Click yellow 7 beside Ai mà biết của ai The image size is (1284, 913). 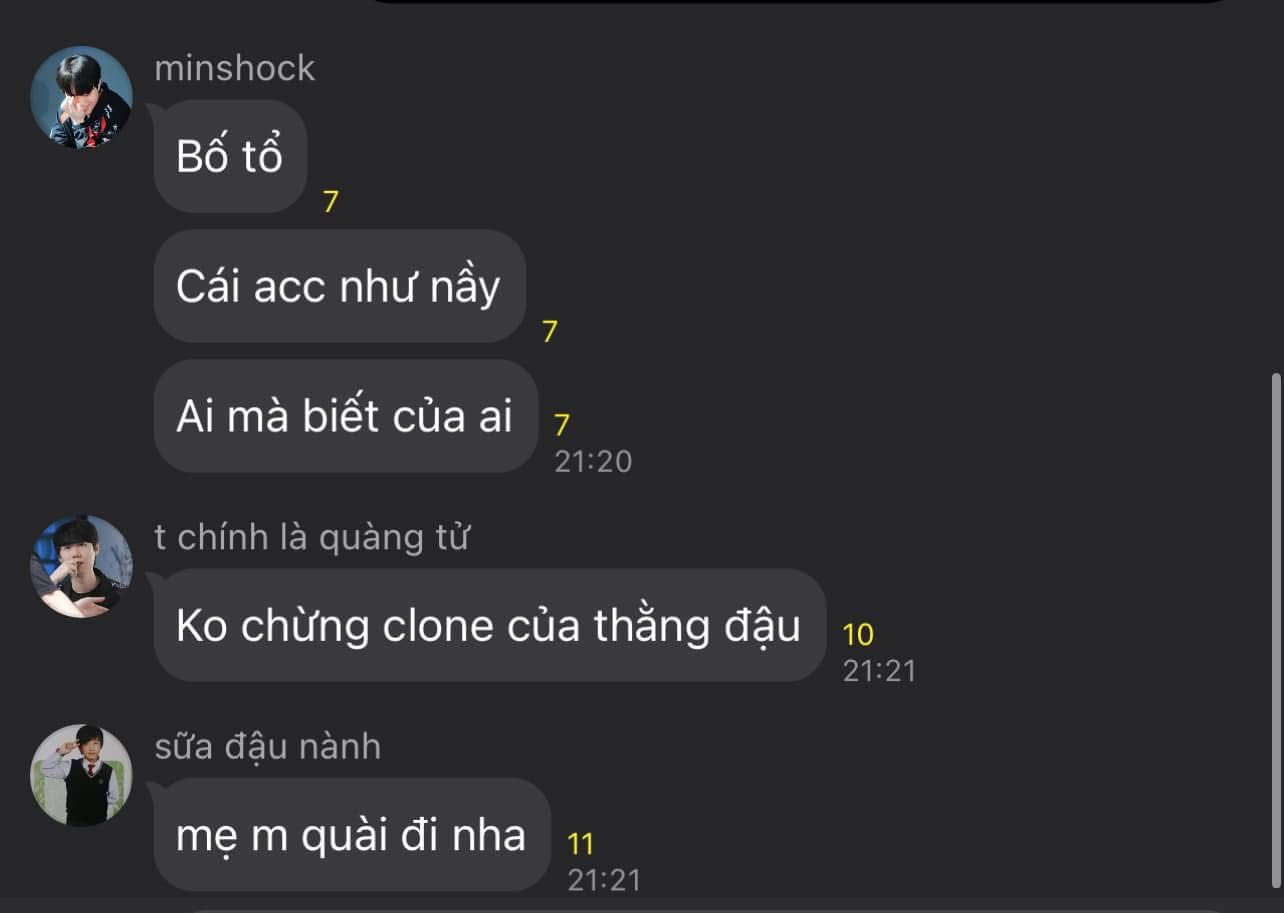pos(562,426)
